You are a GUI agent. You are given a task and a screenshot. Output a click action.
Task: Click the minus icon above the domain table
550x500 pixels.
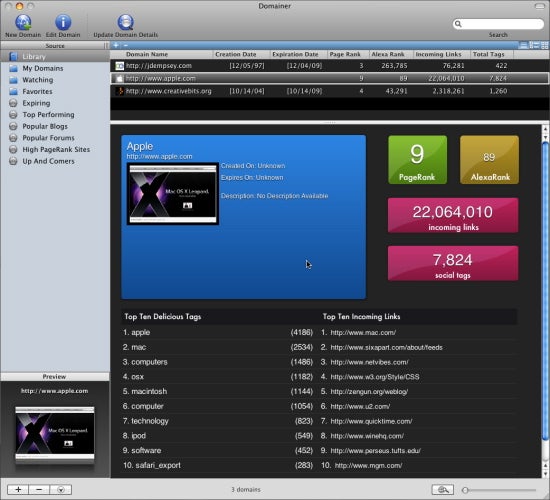point(126,45)
